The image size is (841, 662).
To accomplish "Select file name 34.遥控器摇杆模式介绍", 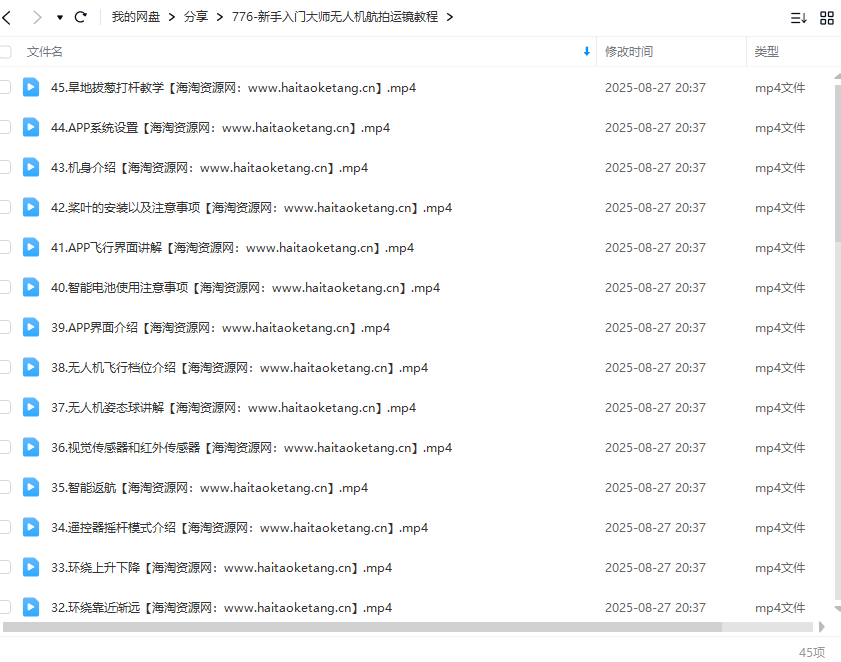I will click(x=239, y=527).
